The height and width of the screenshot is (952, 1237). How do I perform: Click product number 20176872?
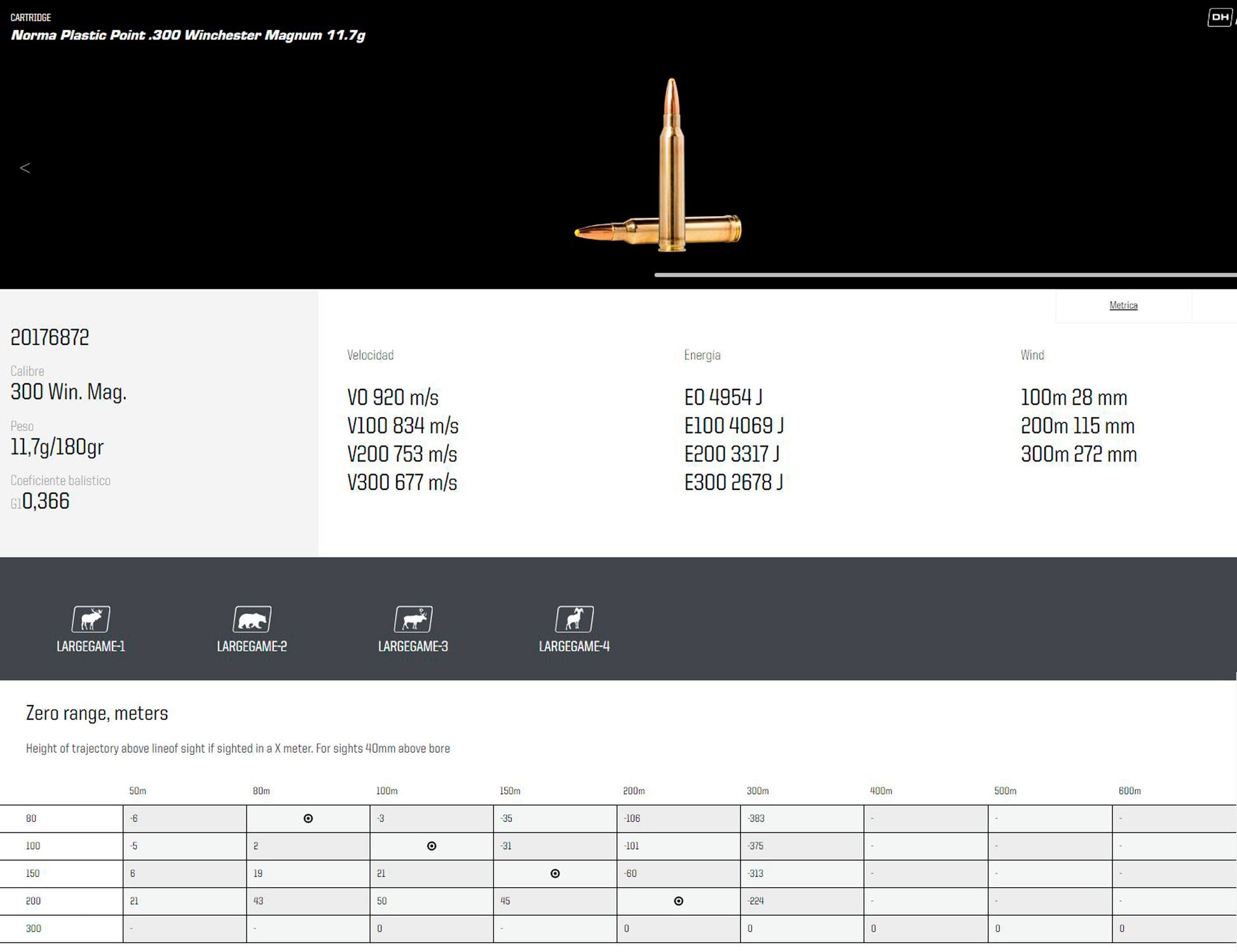click(x=50, y=337)
